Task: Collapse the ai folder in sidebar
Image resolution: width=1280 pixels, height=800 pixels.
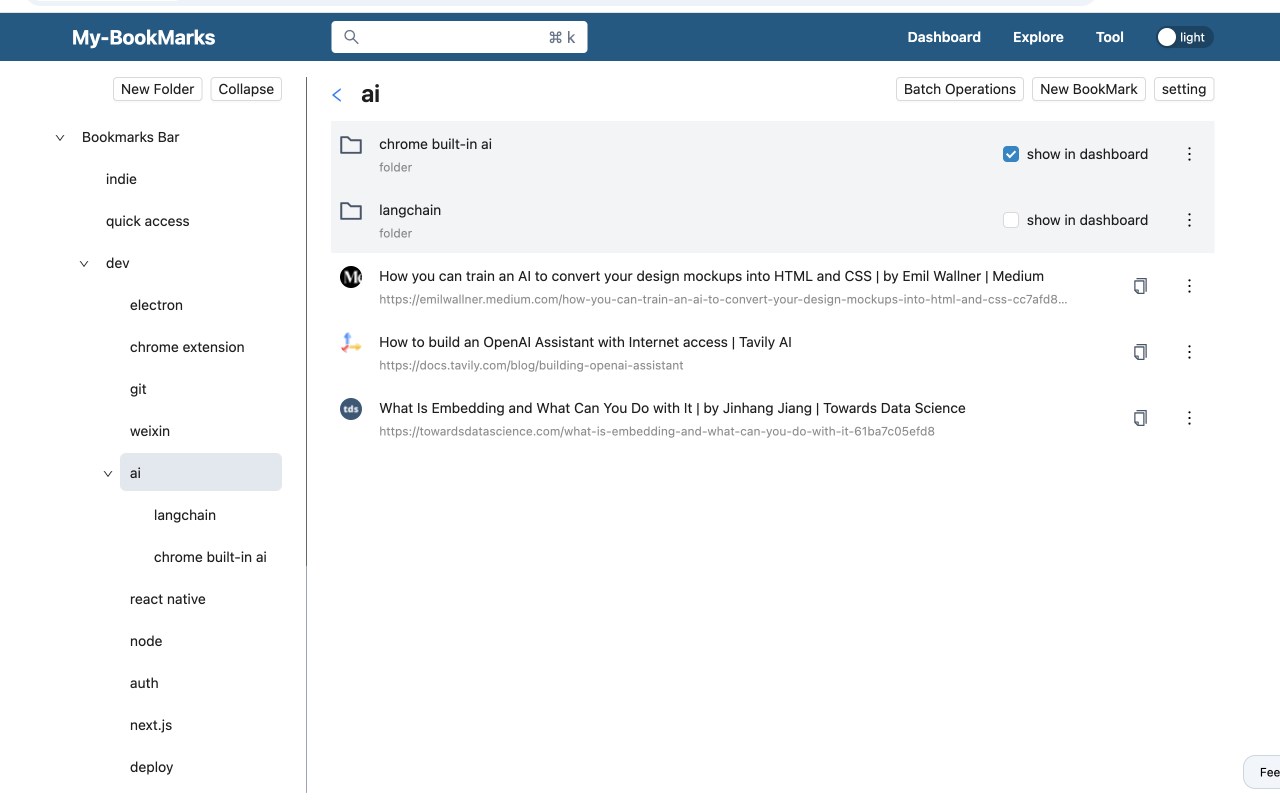Action: [108, 474]
